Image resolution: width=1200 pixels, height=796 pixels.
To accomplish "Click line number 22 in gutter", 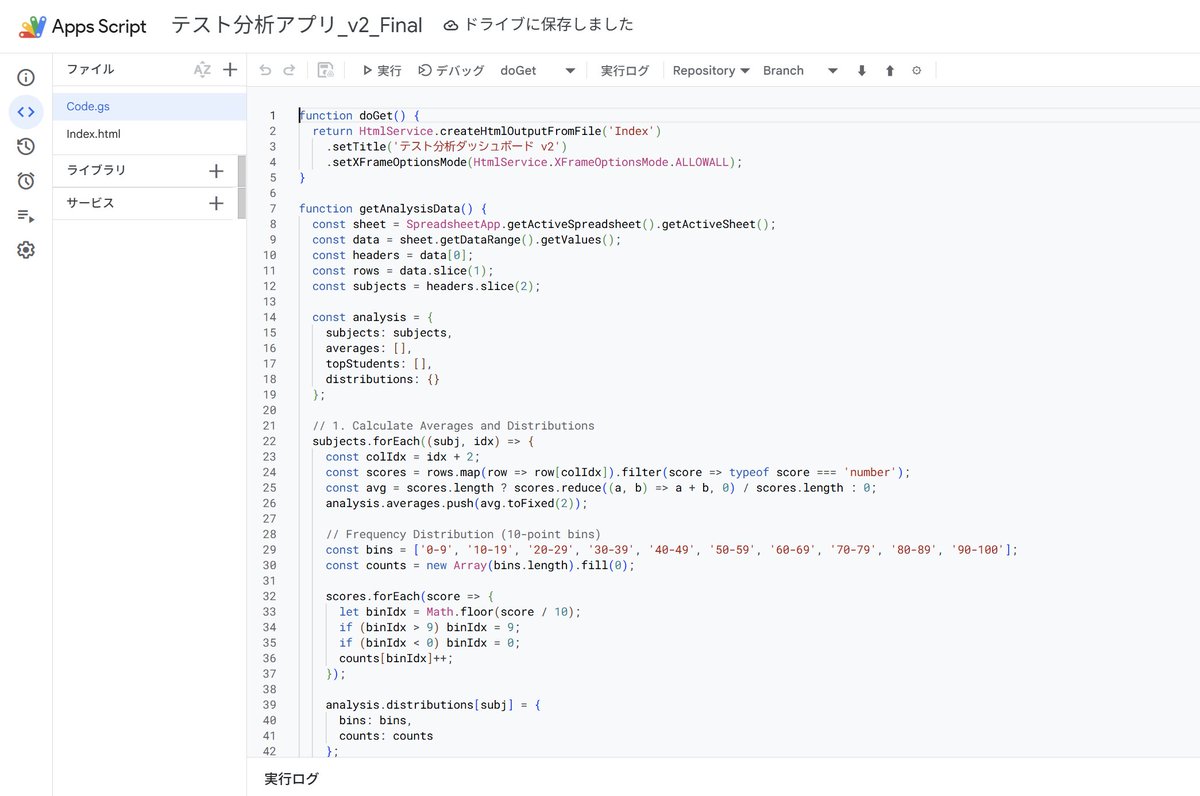I will pos(269,441).
